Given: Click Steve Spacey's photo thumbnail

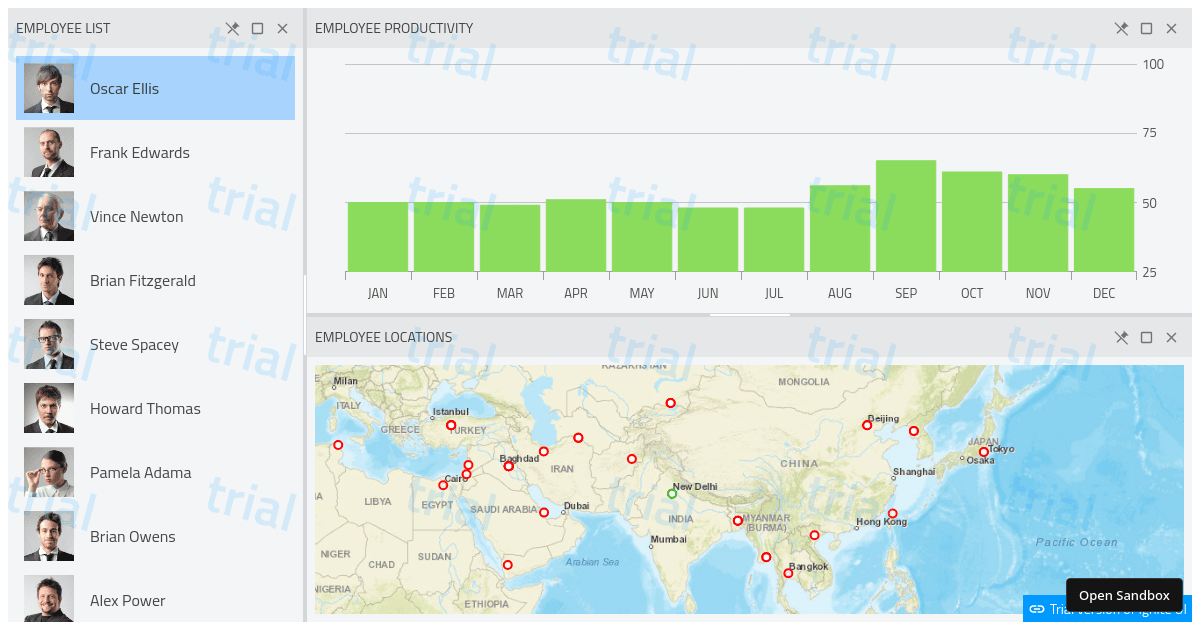Looking at the screenshot, I should 49,345.
